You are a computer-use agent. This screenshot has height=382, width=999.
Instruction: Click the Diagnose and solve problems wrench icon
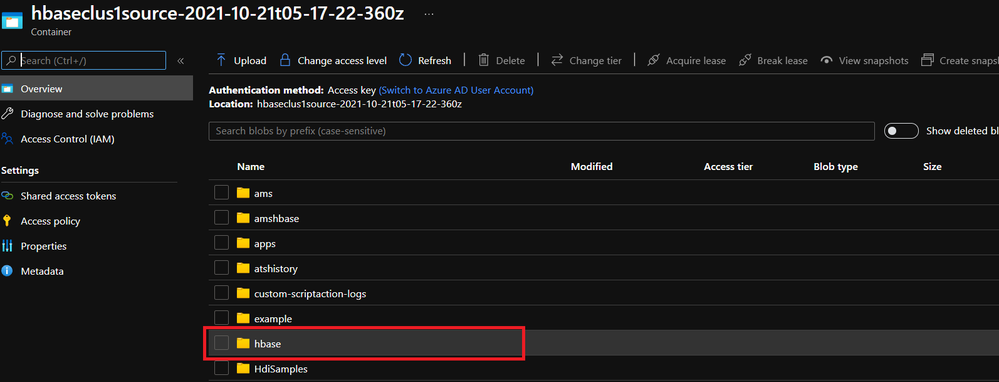[x=8, y=114]
